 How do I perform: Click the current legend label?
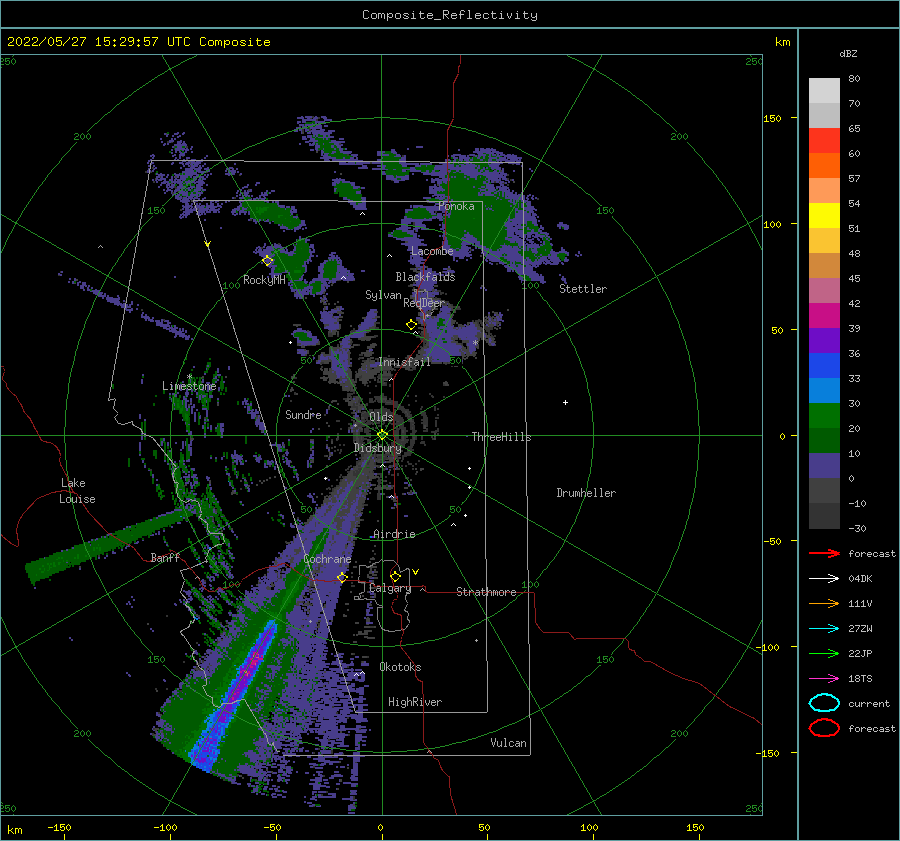[869, 703]
